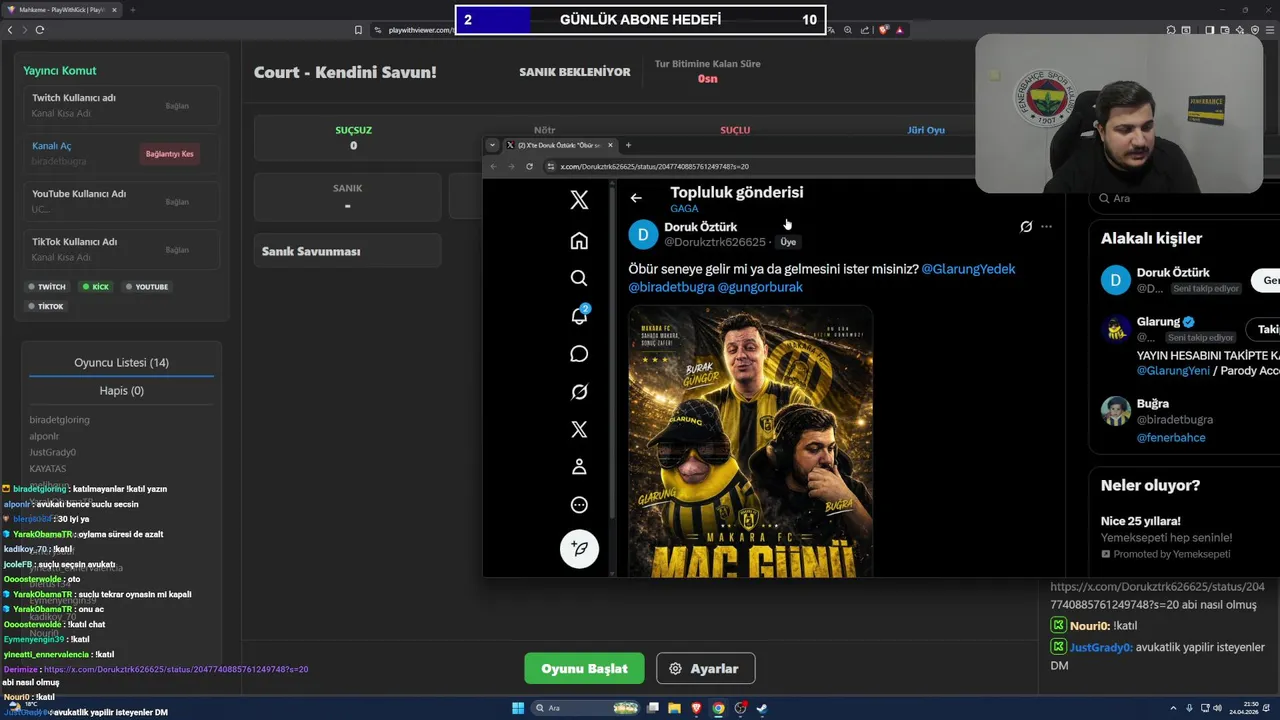
Task: Reload the PlayWithKick browser page
Action: coord(40,30)
